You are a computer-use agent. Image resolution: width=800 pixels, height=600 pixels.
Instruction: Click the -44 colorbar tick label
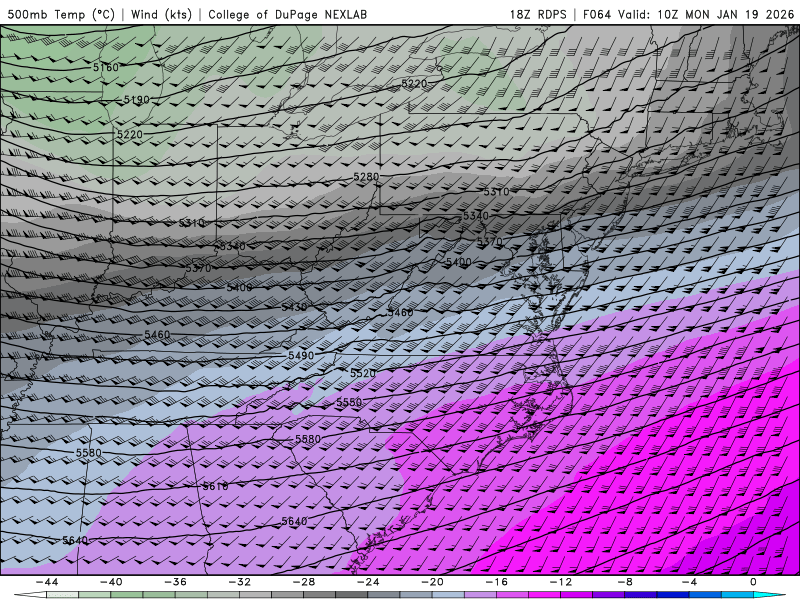point(47,582)
